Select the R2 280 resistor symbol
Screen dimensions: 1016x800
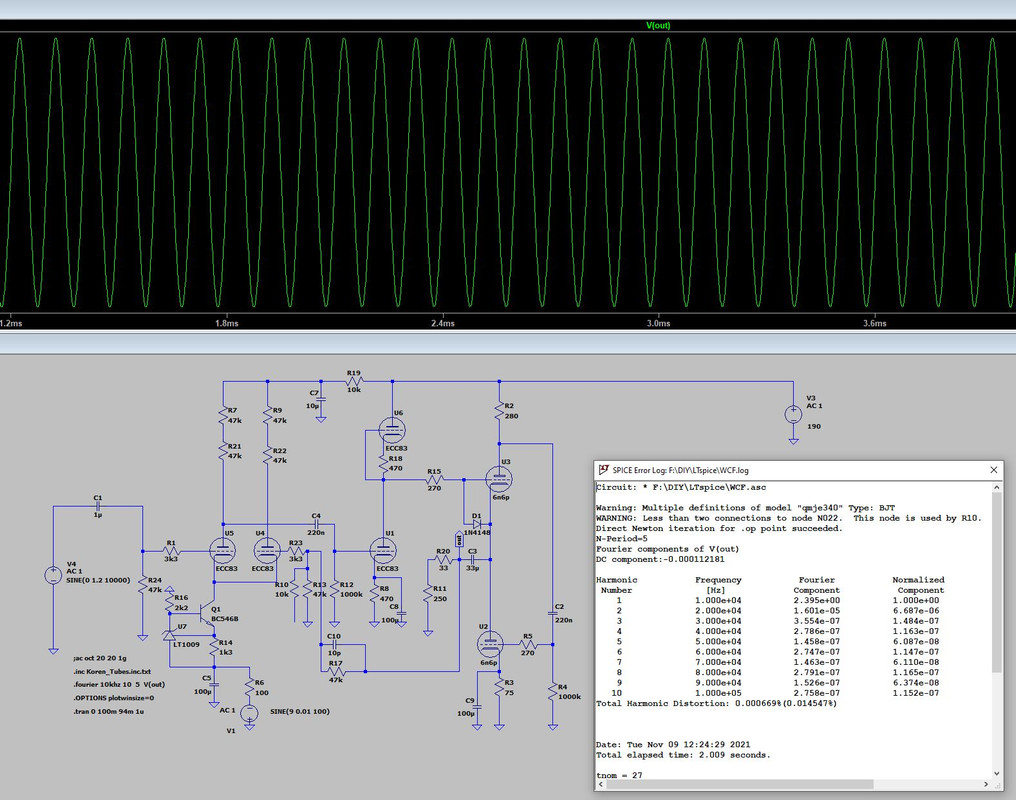pyautogui.click(x=500, y=411)
